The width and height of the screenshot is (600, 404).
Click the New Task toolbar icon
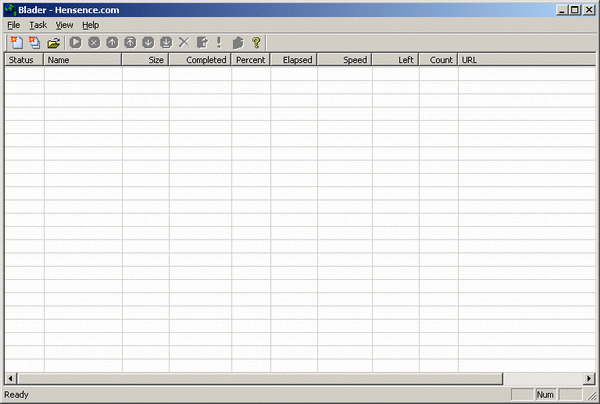click(x=17, y=42)
